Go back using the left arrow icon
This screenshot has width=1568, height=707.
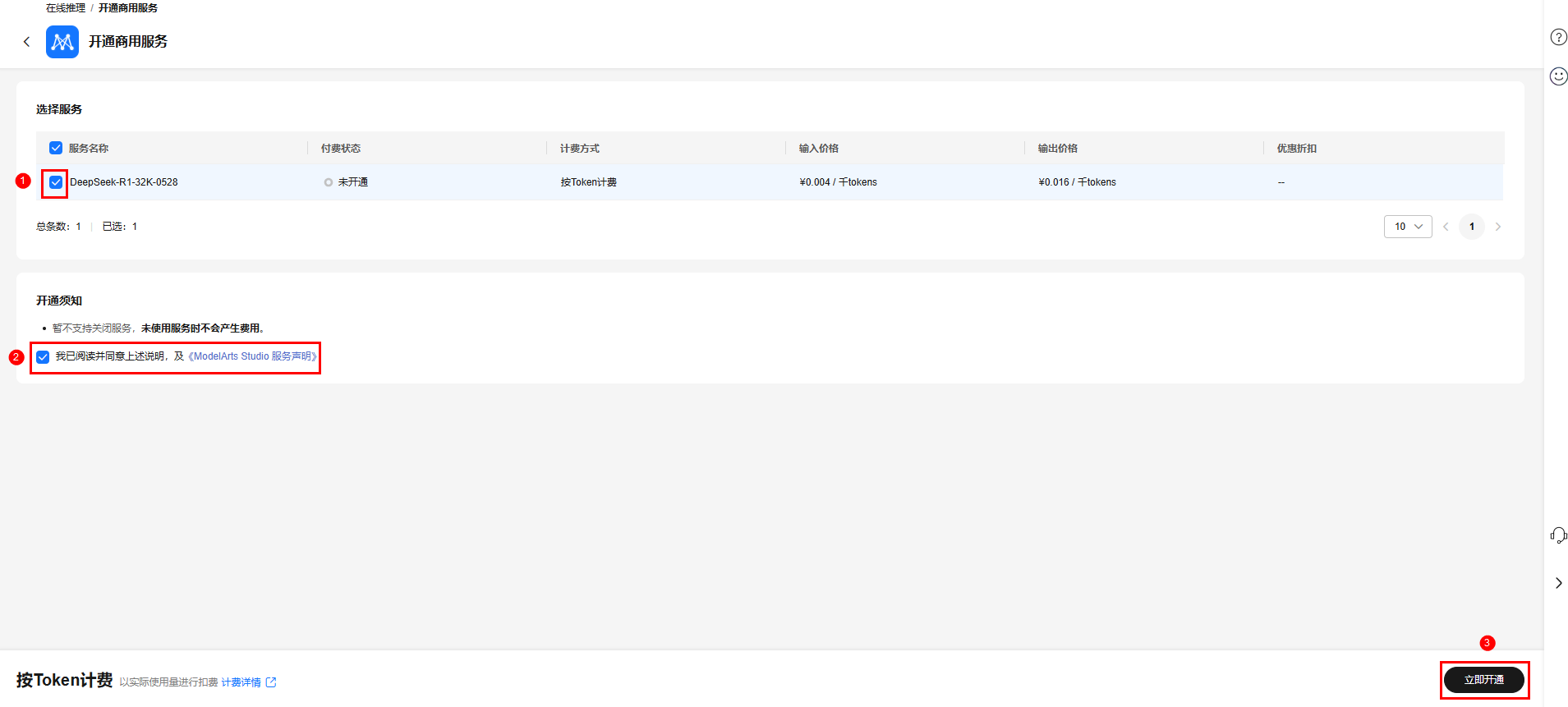click(26, 42)
